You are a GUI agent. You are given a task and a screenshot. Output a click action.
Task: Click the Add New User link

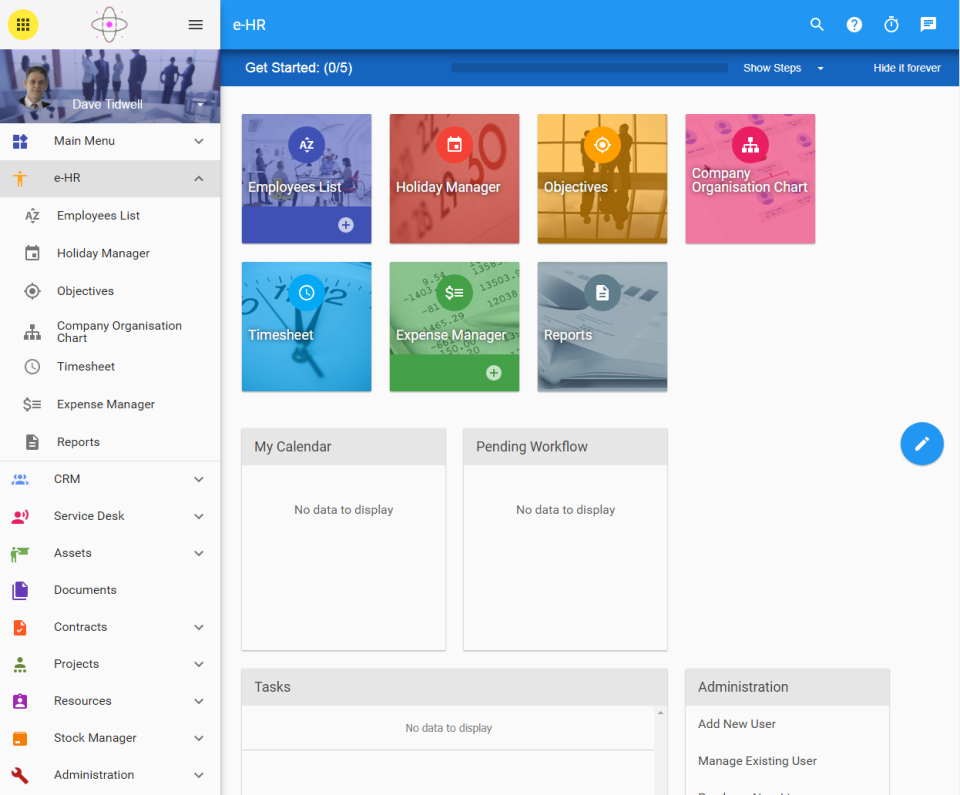click(736, 723)
